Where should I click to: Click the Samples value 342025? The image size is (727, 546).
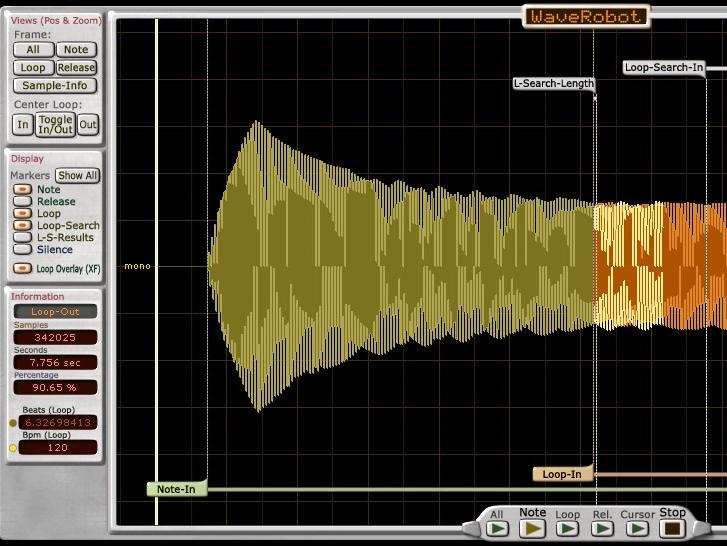point(55,337)
